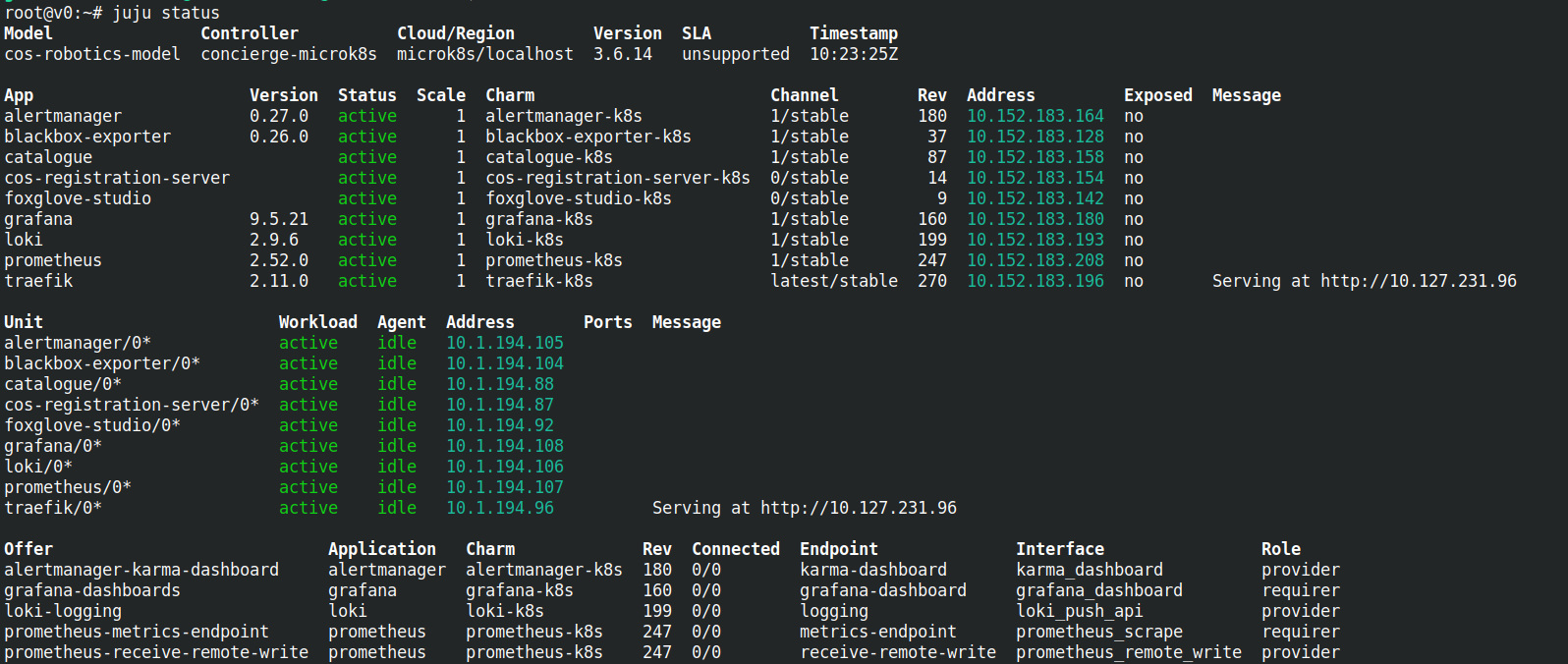Click the juju status command at prompt
The width and height of the screenshot is (1568, 664).
[165, 13]
